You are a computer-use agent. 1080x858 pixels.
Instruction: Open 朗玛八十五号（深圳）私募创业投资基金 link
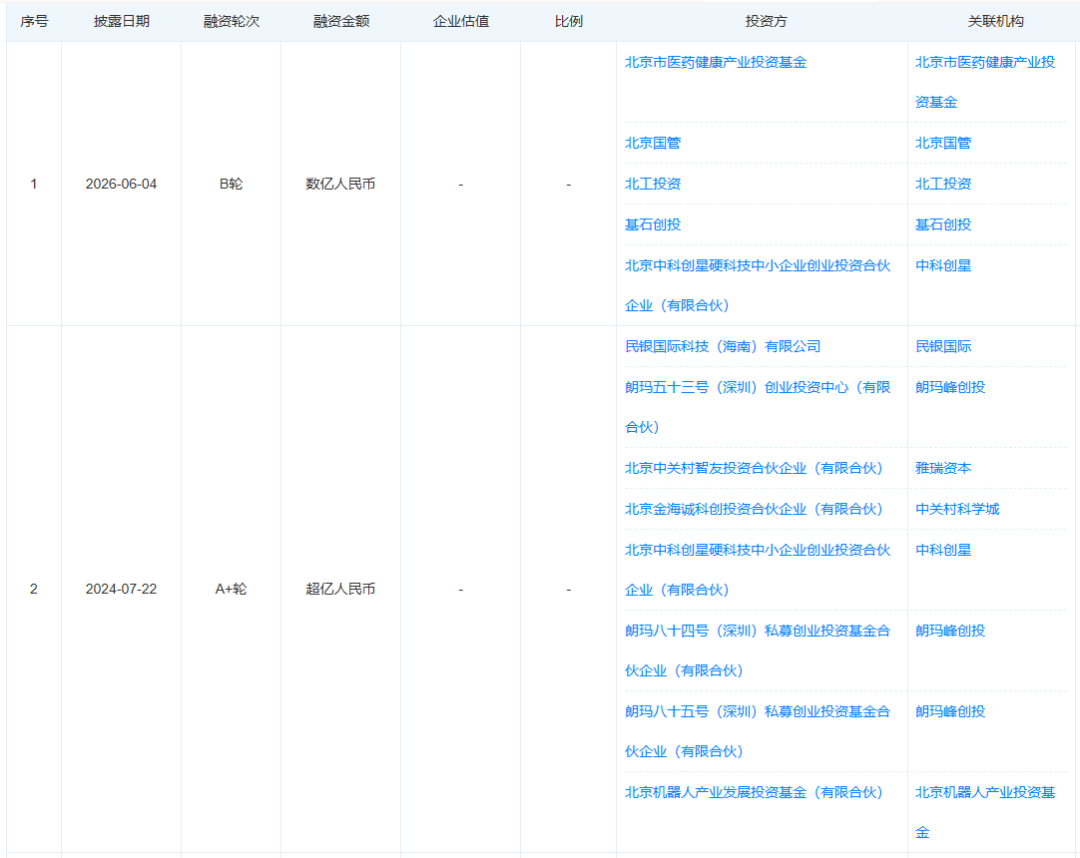(x=758, y=731)
